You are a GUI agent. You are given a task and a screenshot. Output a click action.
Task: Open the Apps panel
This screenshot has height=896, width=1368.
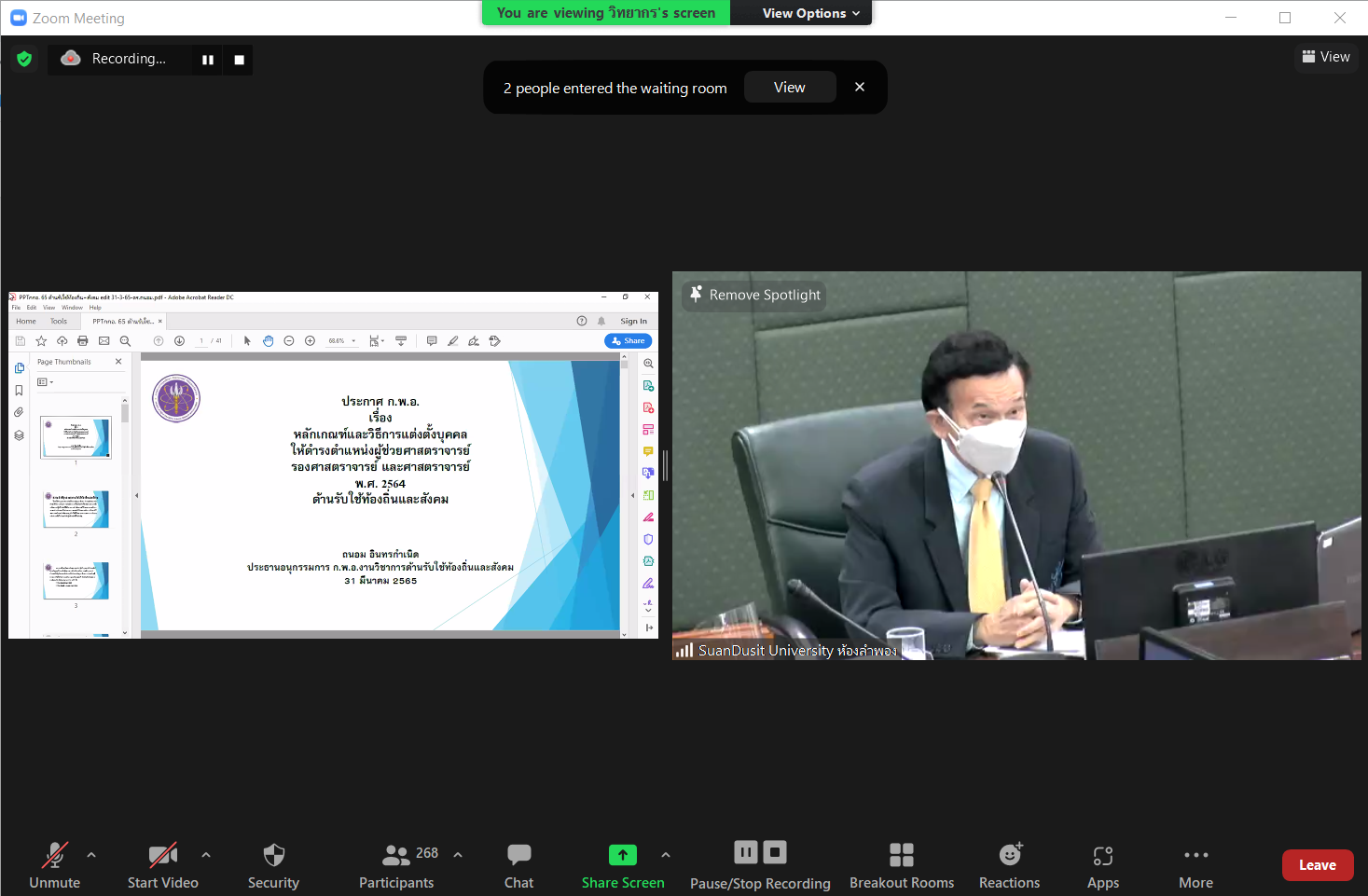(x=1102, y=865)
